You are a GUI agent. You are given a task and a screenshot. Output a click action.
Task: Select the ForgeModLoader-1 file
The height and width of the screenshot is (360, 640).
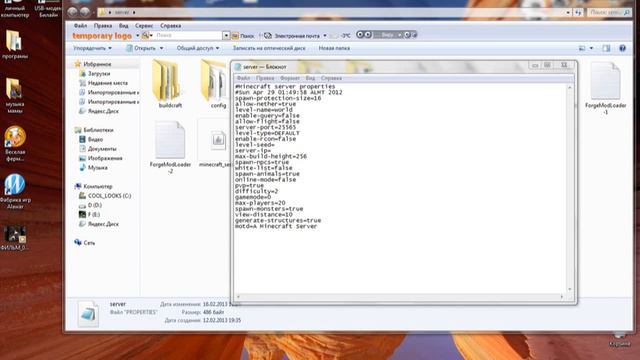coord(606,88)
